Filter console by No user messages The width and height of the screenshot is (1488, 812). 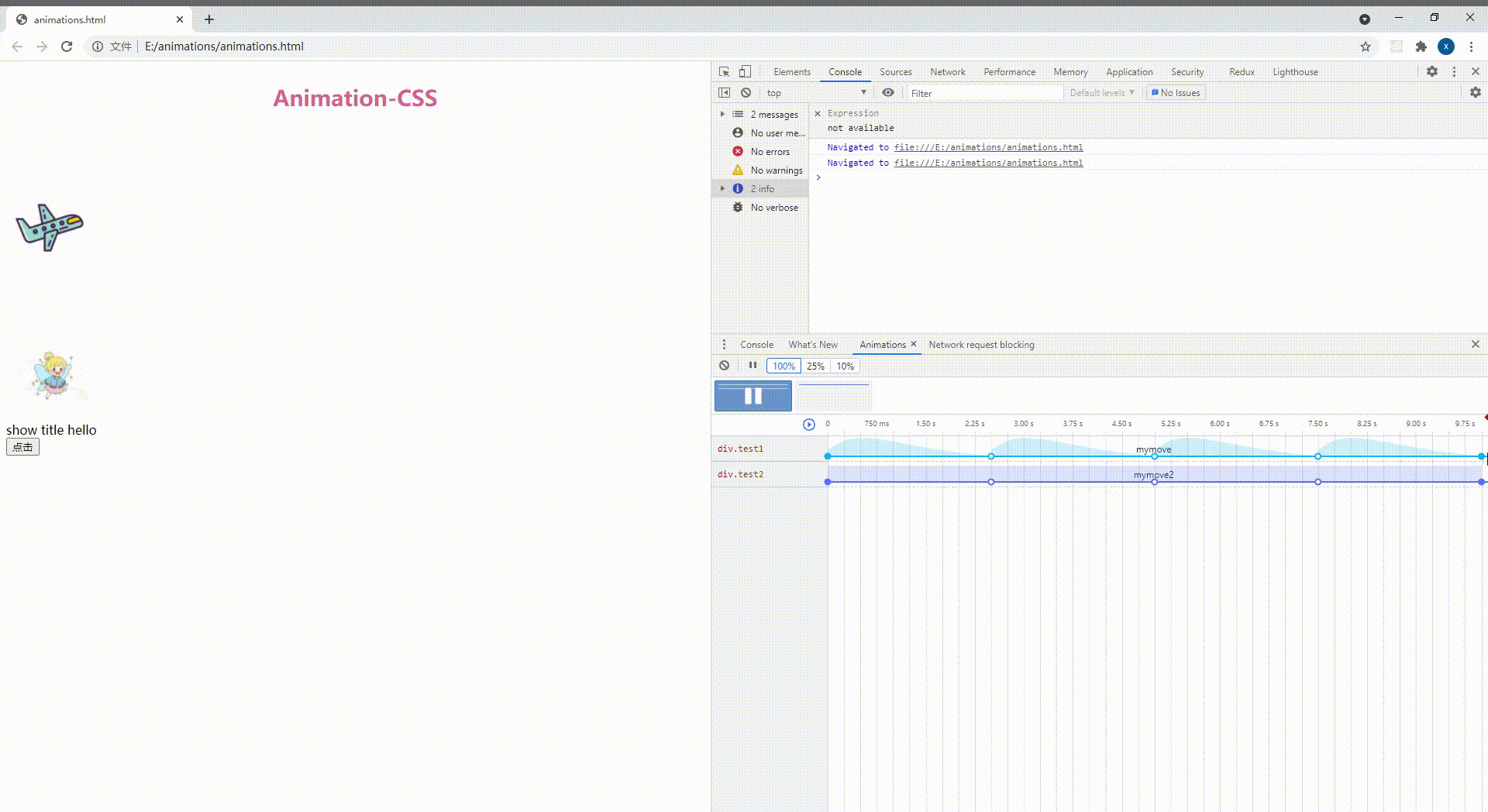[x=760, y=133]
